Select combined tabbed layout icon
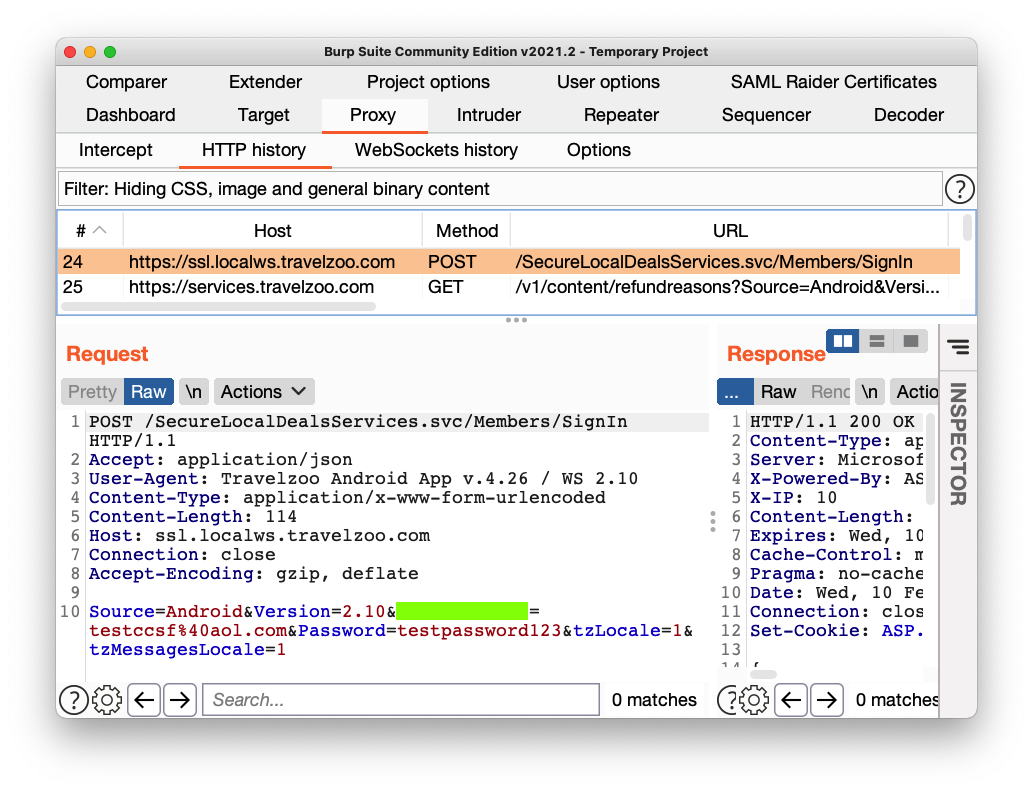Screen dimensions: 1033x792 tap(911, 341)
